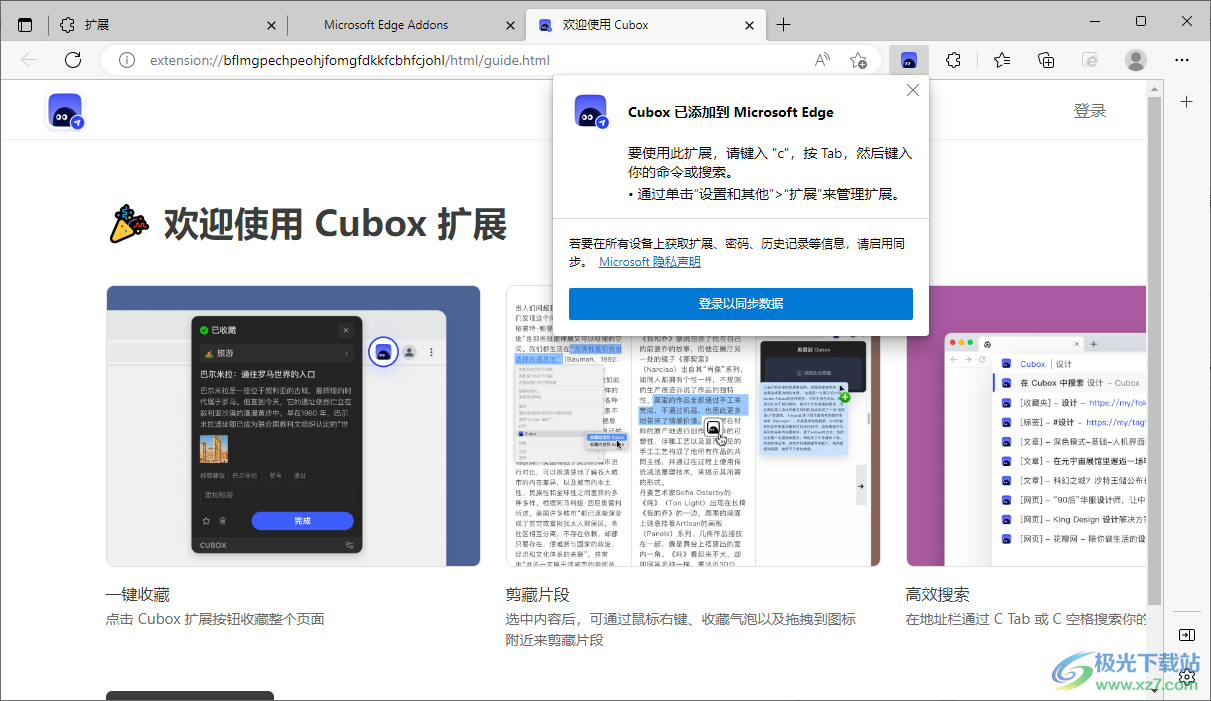Image resolution: width=1211 pixels, height=701 pixels.
Task: Minimize the Edge window
Action: (x=1095, y=21)
